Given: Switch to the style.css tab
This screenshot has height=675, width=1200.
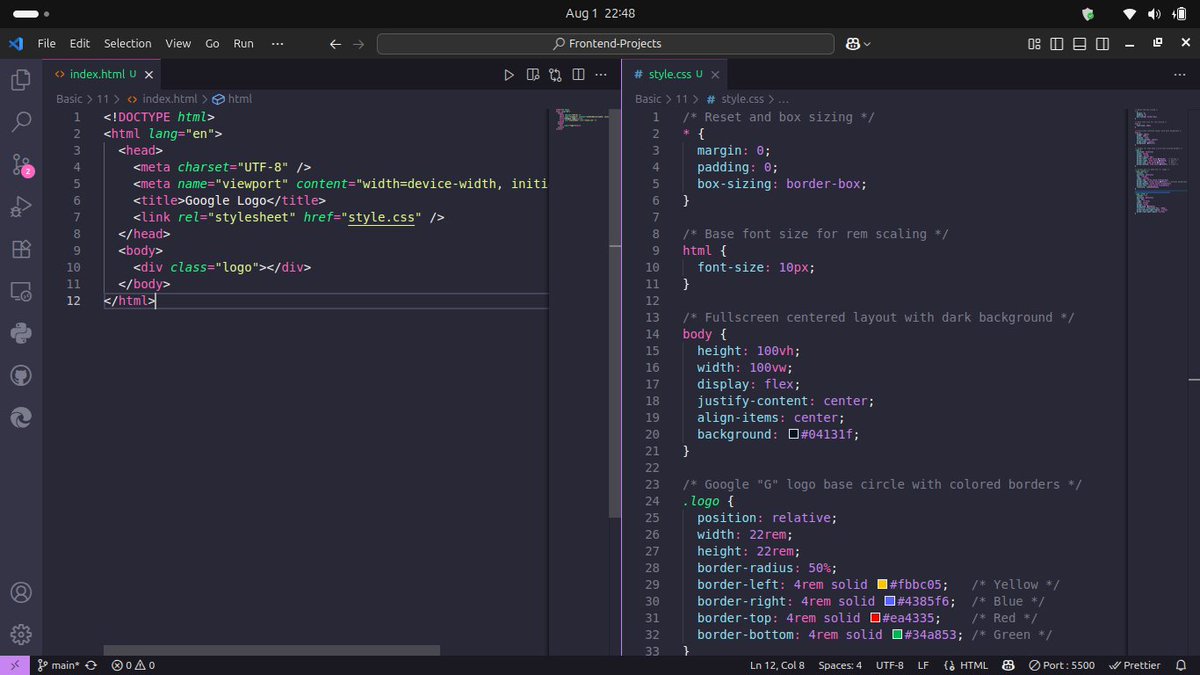Looking at the screenshot, I should (x=675, y=74).
